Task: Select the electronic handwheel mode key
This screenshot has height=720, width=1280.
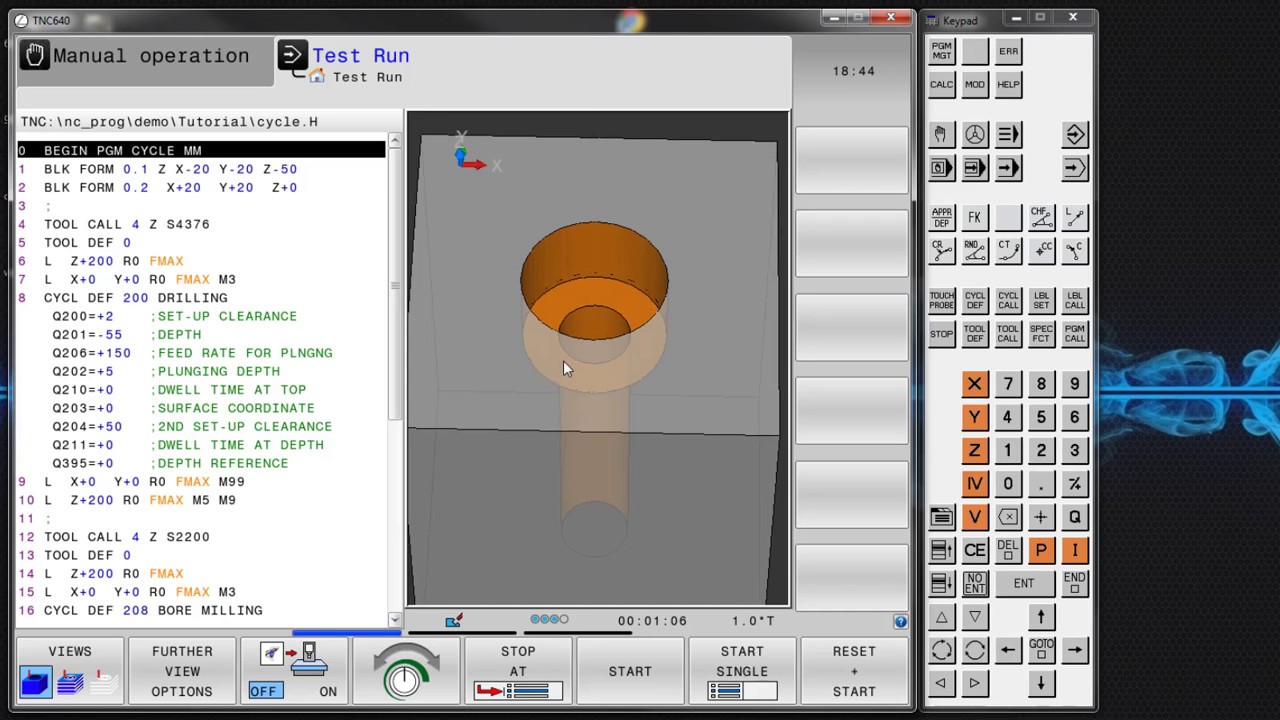Action: coord(975,135)
